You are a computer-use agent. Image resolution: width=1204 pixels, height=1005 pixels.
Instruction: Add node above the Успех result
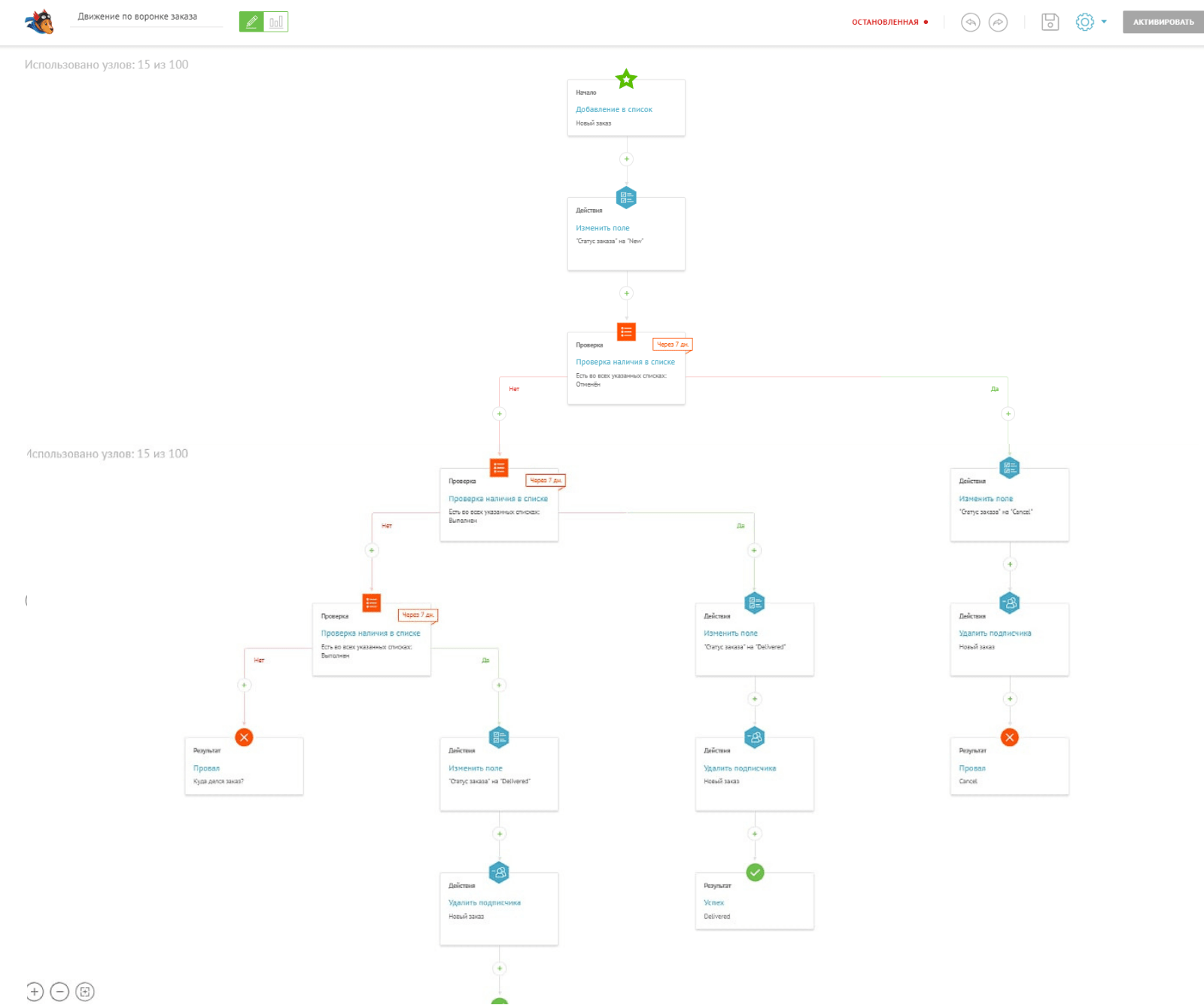[755, 833]
